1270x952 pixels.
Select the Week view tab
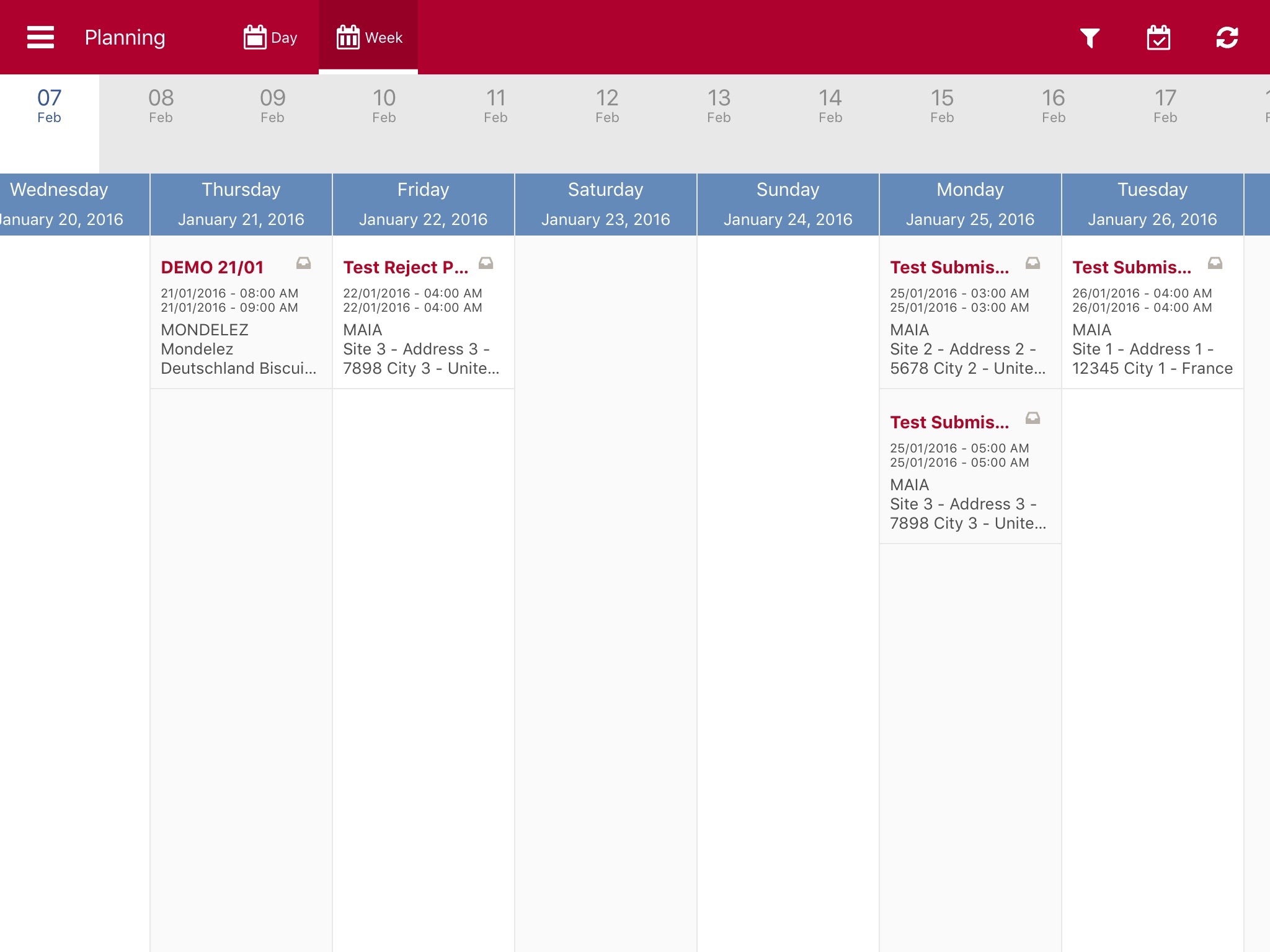(x=368, y=37)
